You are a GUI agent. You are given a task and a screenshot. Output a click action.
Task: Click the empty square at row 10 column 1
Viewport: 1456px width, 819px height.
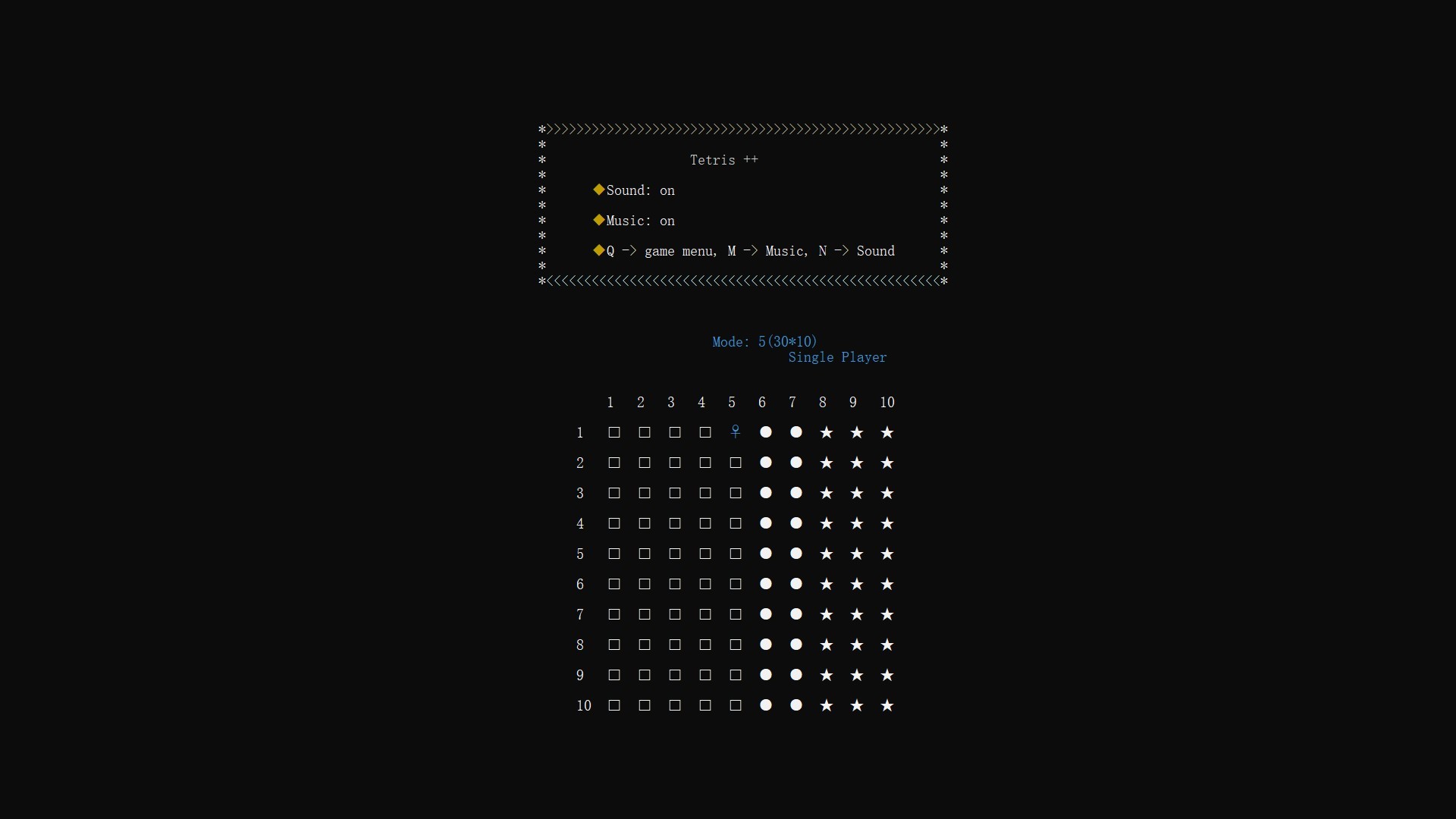(614, 705)
